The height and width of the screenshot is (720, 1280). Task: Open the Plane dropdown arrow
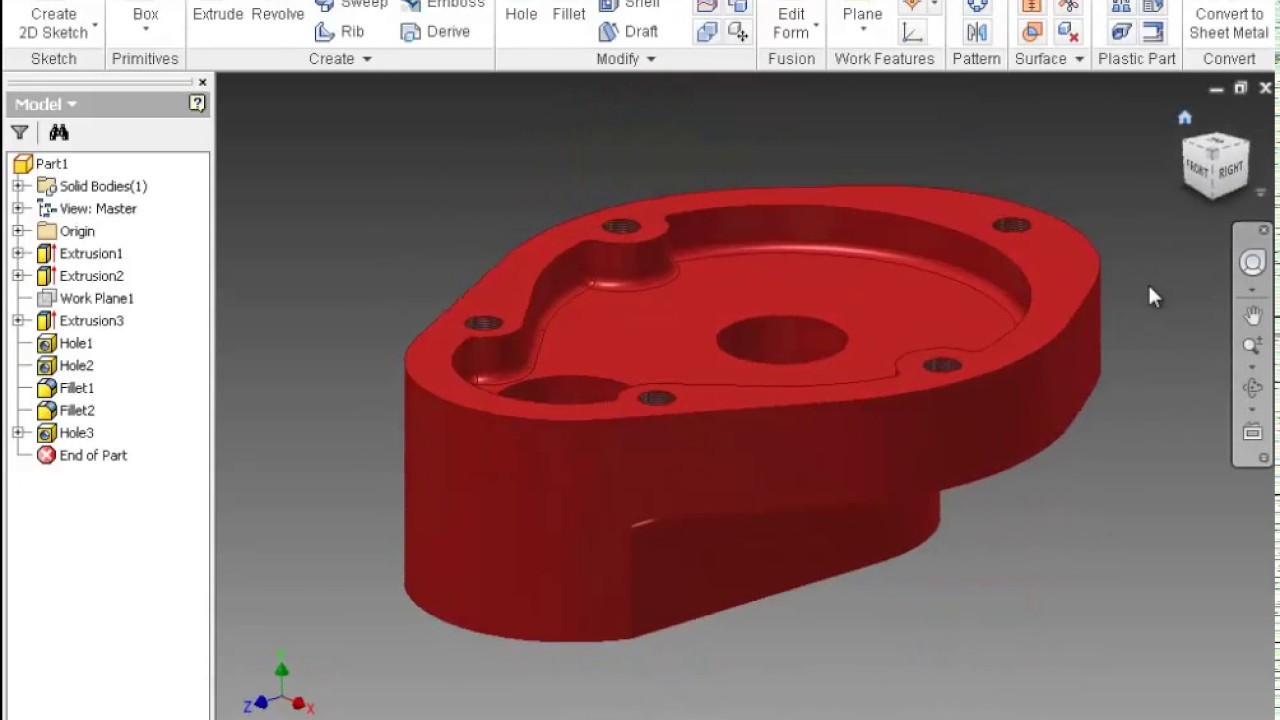pos(862,29)
